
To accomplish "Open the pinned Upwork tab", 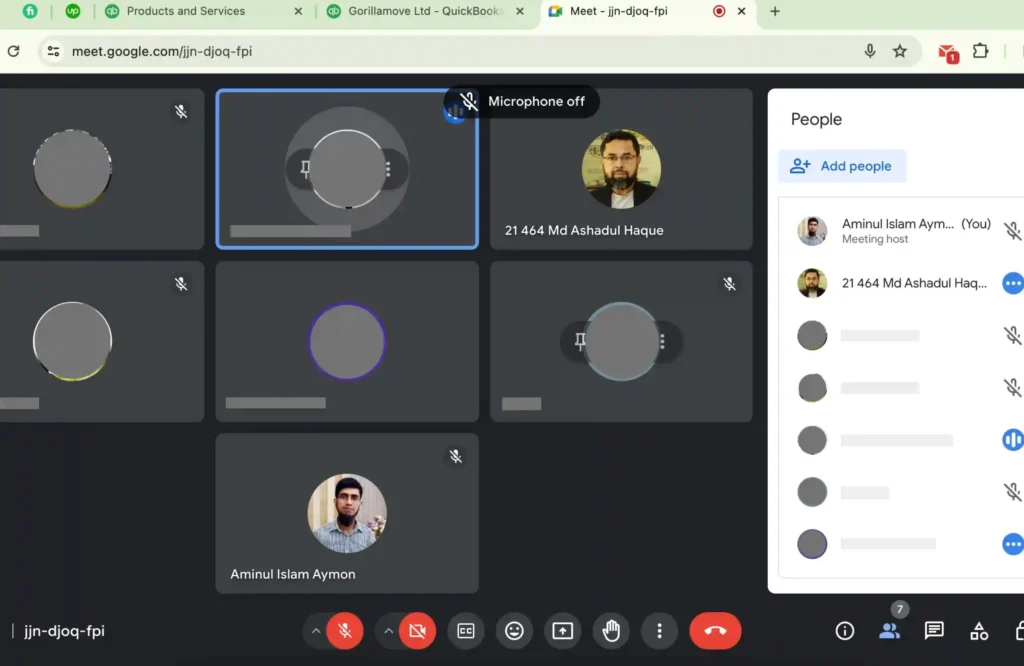I will click(72, 11).
